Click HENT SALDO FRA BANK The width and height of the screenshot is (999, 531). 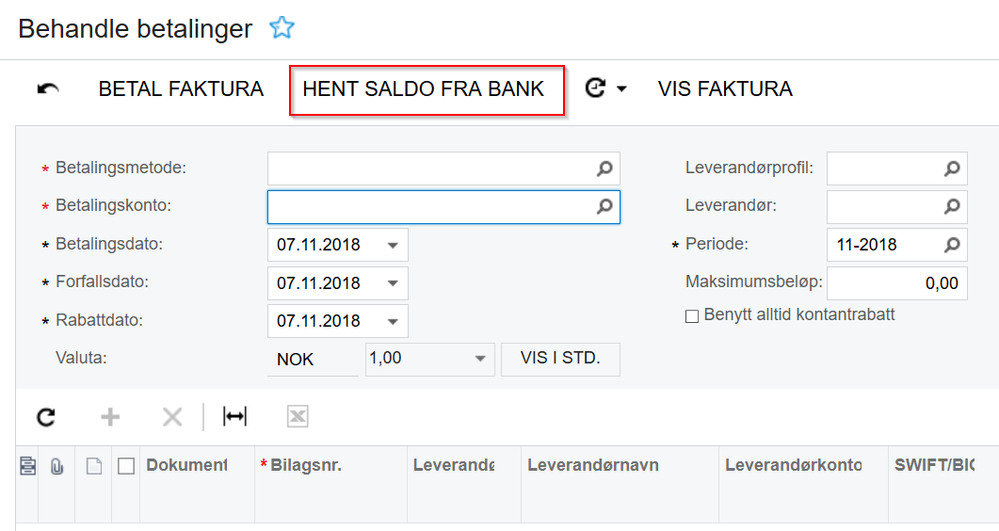[424, 89]
